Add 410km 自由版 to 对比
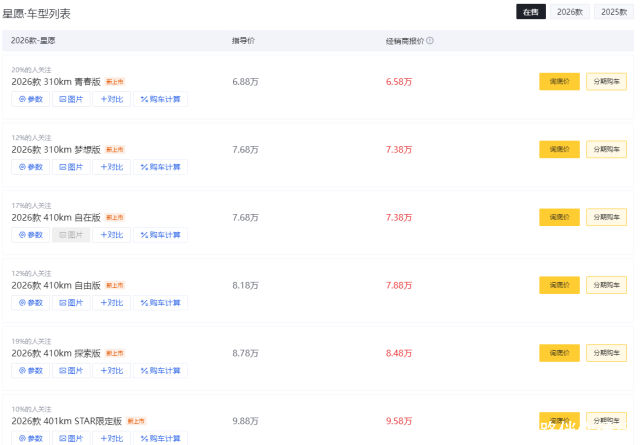 point(111,303)
